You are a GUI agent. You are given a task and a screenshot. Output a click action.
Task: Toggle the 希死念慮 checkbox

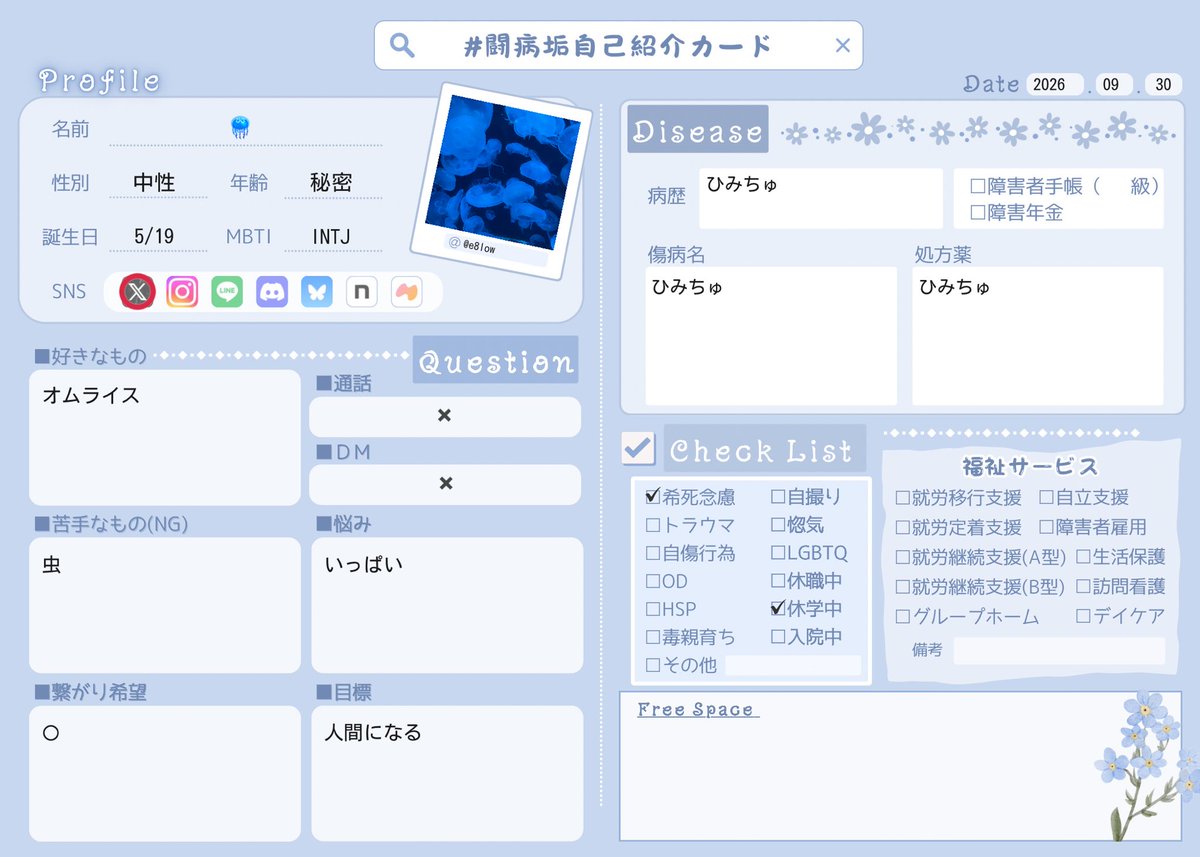tap(653, 496)
